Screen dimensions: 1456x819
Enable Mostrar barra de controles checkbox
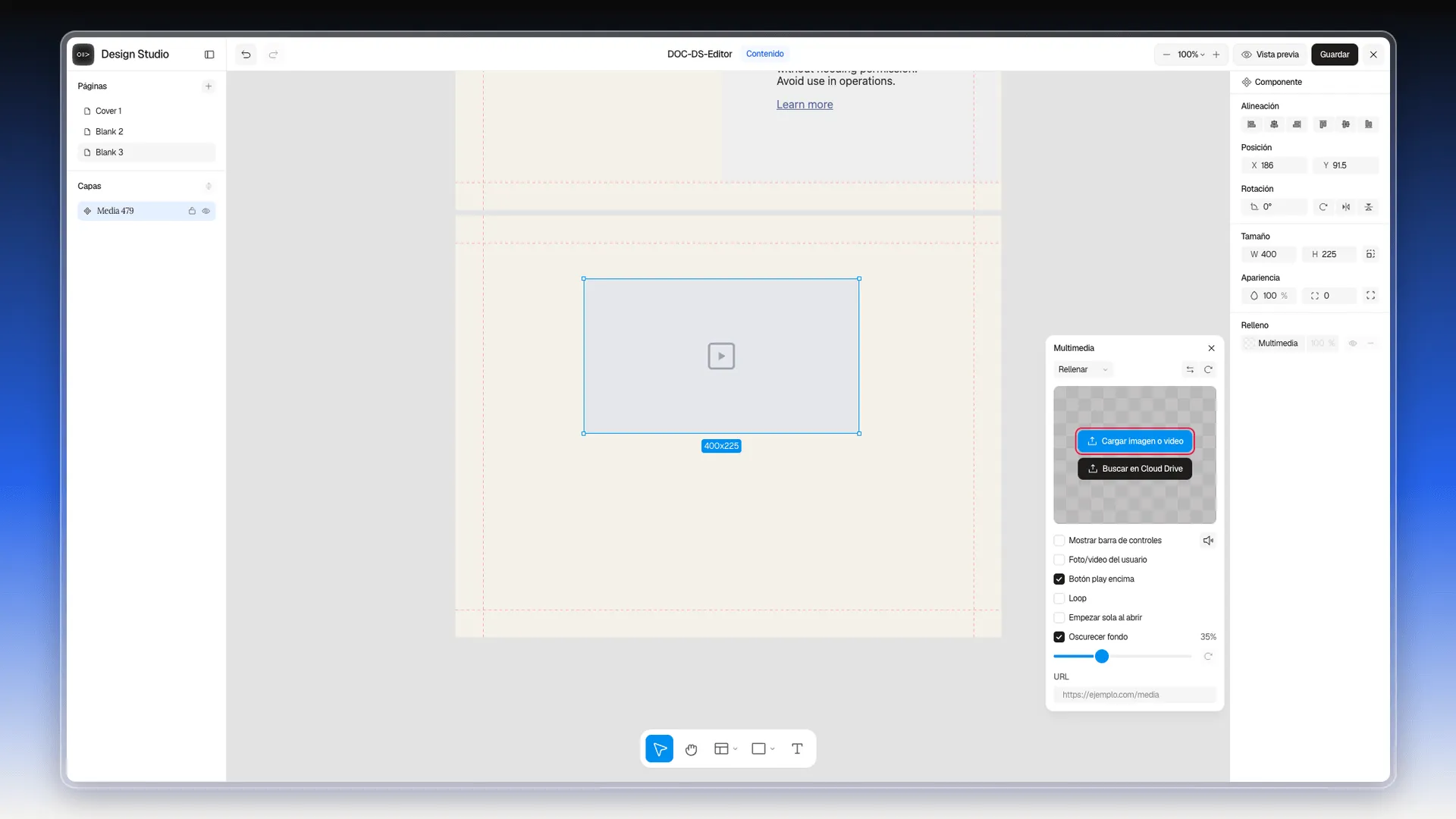1059,541
